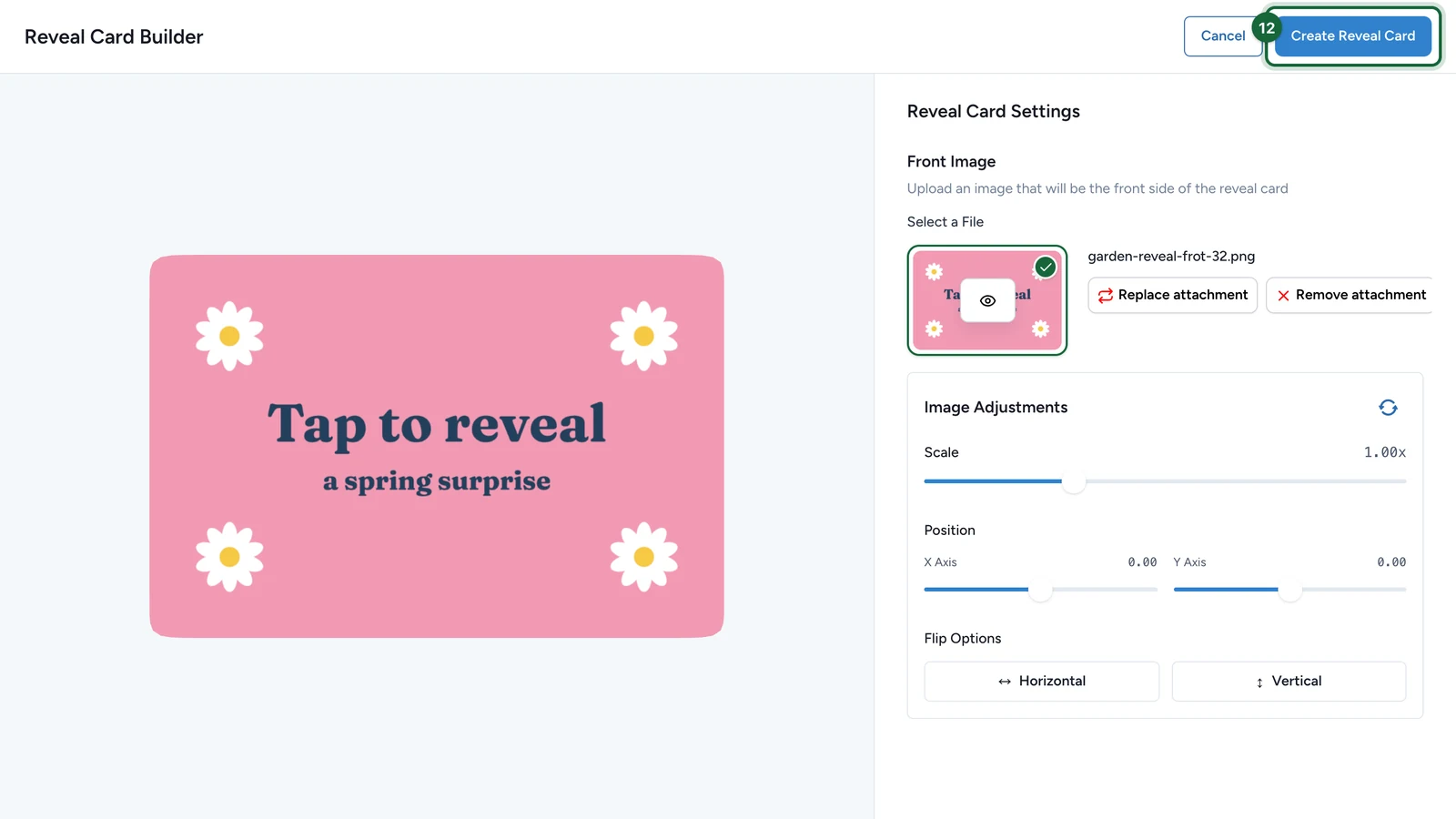The width and height of the screenshot is (1456, 819).
Task: Click the Flip Options label
Action: (x=962, y=639)
